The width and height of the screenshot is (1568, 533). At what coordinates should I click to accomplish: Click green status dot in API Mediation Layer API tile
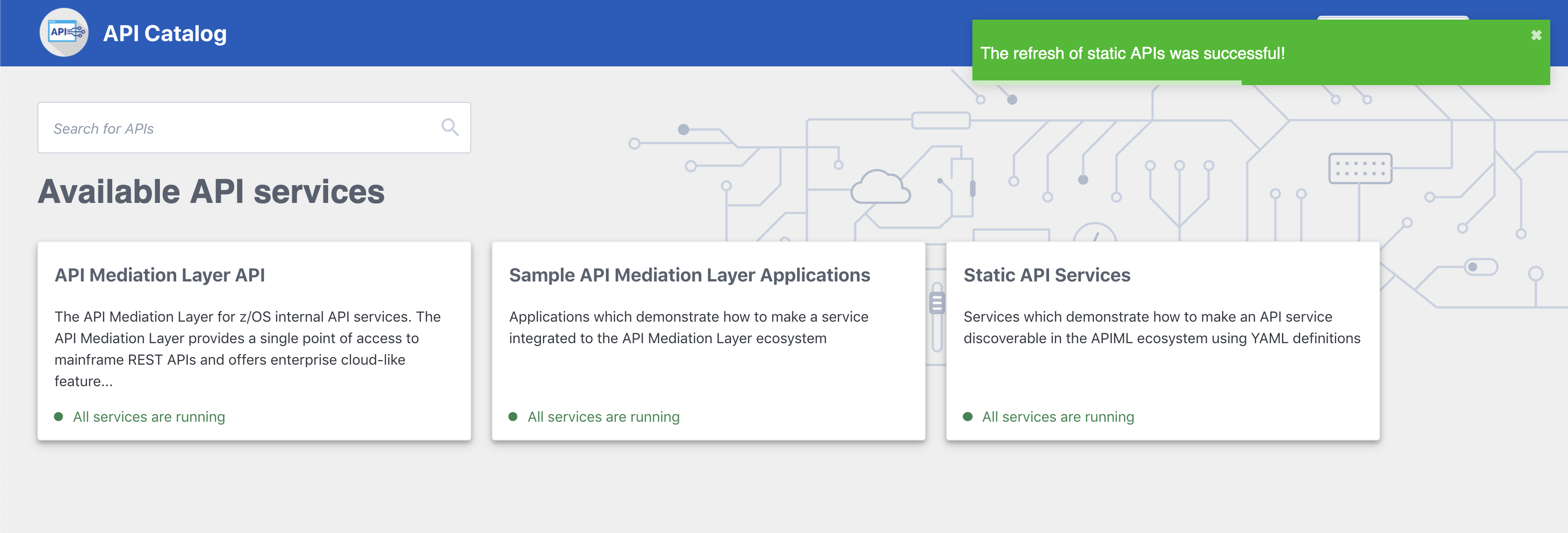pos(58,417)
